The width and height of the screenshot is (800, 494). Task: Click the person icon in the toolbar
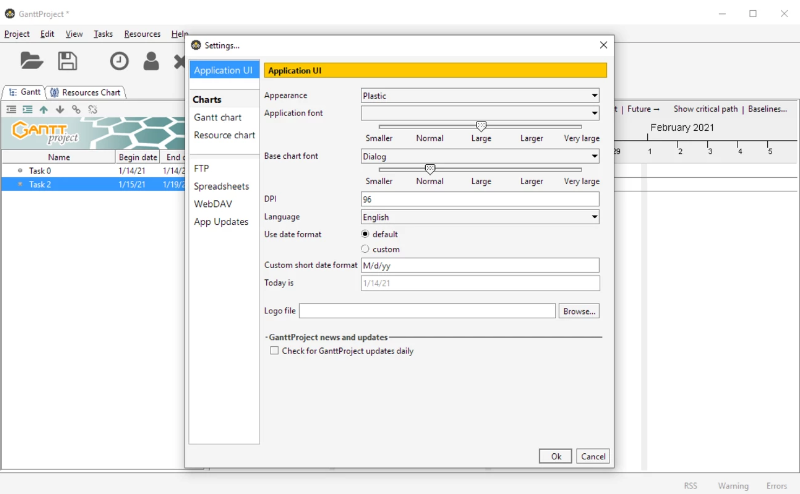coord(151,61)
